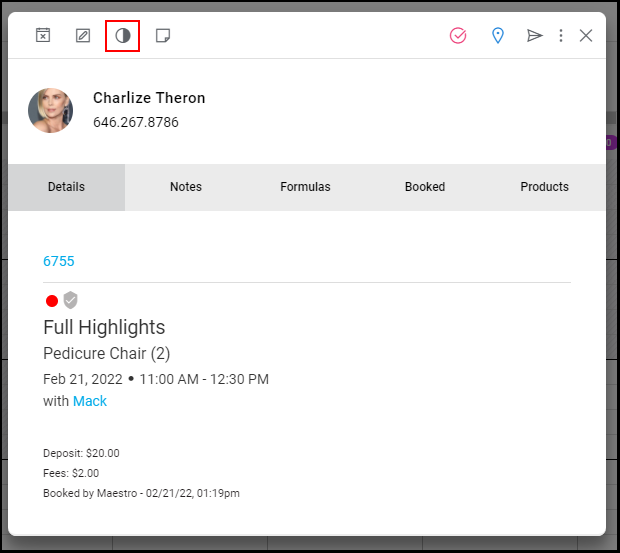
Task: Open the edit appointment pencil icon
Action: tap(83, 36)
